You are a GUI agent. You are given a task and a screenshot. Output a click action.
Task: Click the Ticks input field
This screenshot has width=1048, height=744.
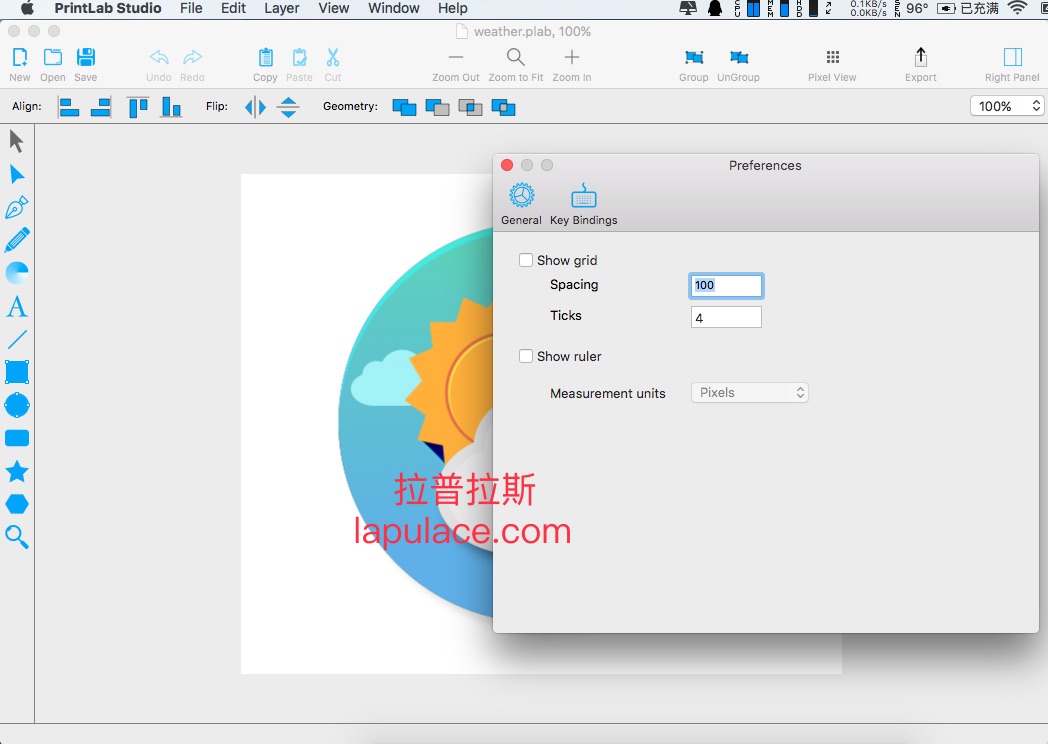(726, 318)
